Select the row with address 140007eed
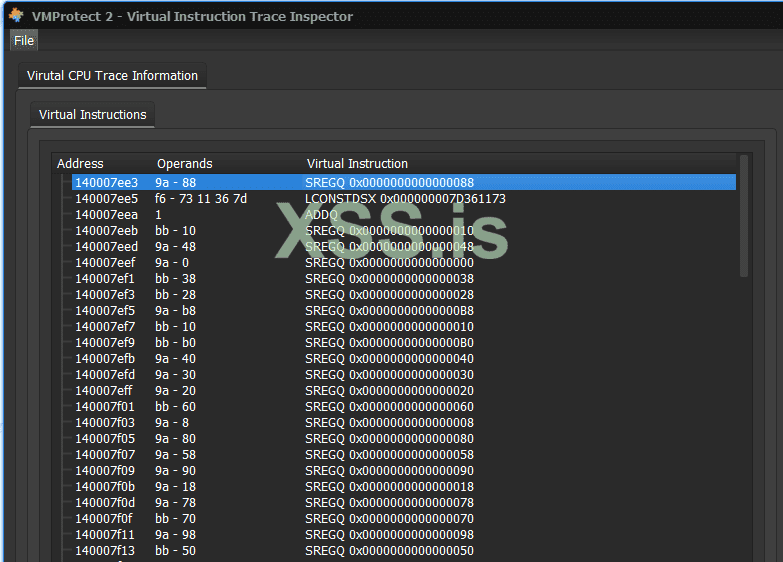 pos(403,246)
